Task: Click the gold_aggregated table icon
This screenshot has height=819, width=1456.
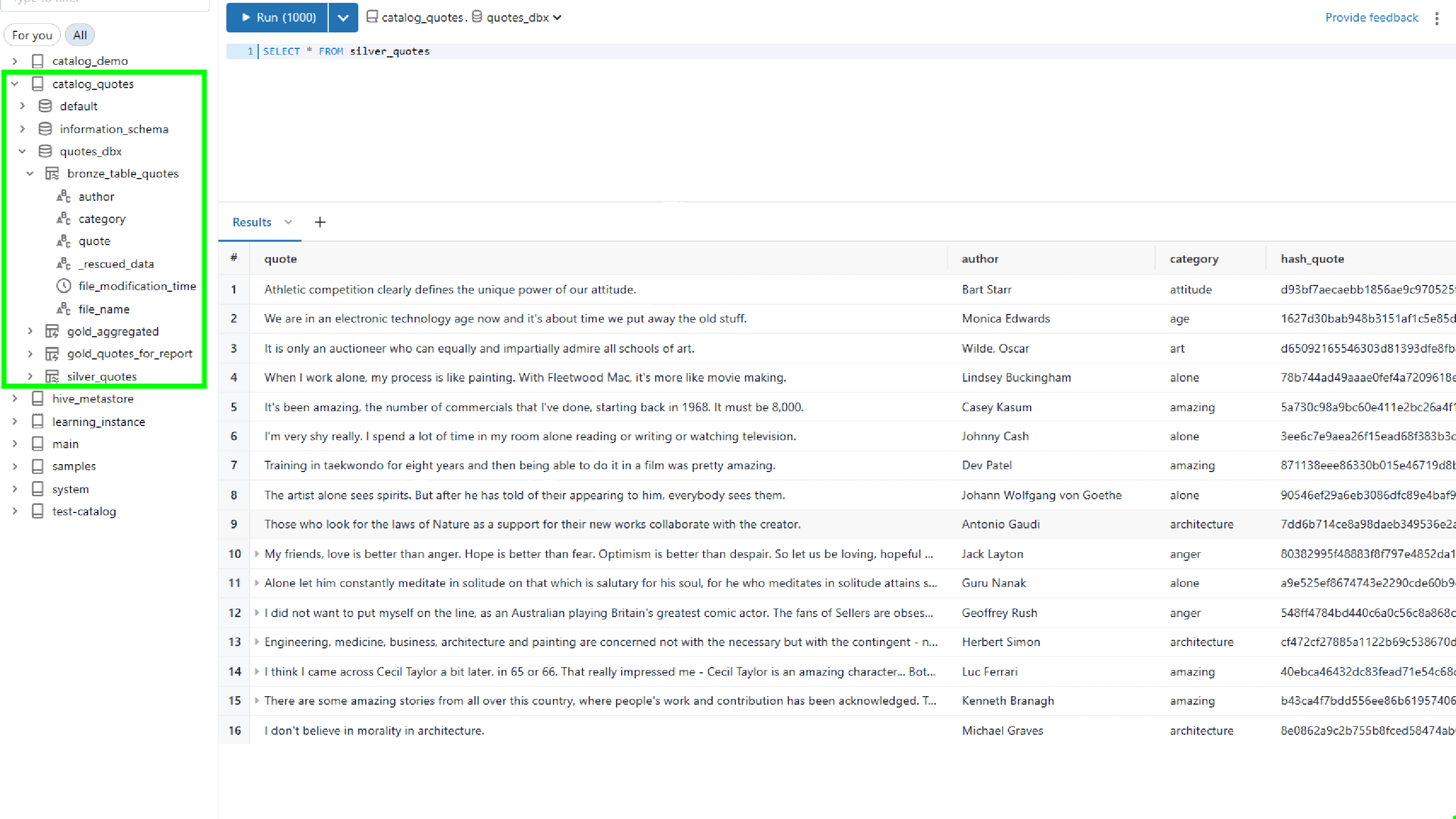Action: click(x=52, y=332)
